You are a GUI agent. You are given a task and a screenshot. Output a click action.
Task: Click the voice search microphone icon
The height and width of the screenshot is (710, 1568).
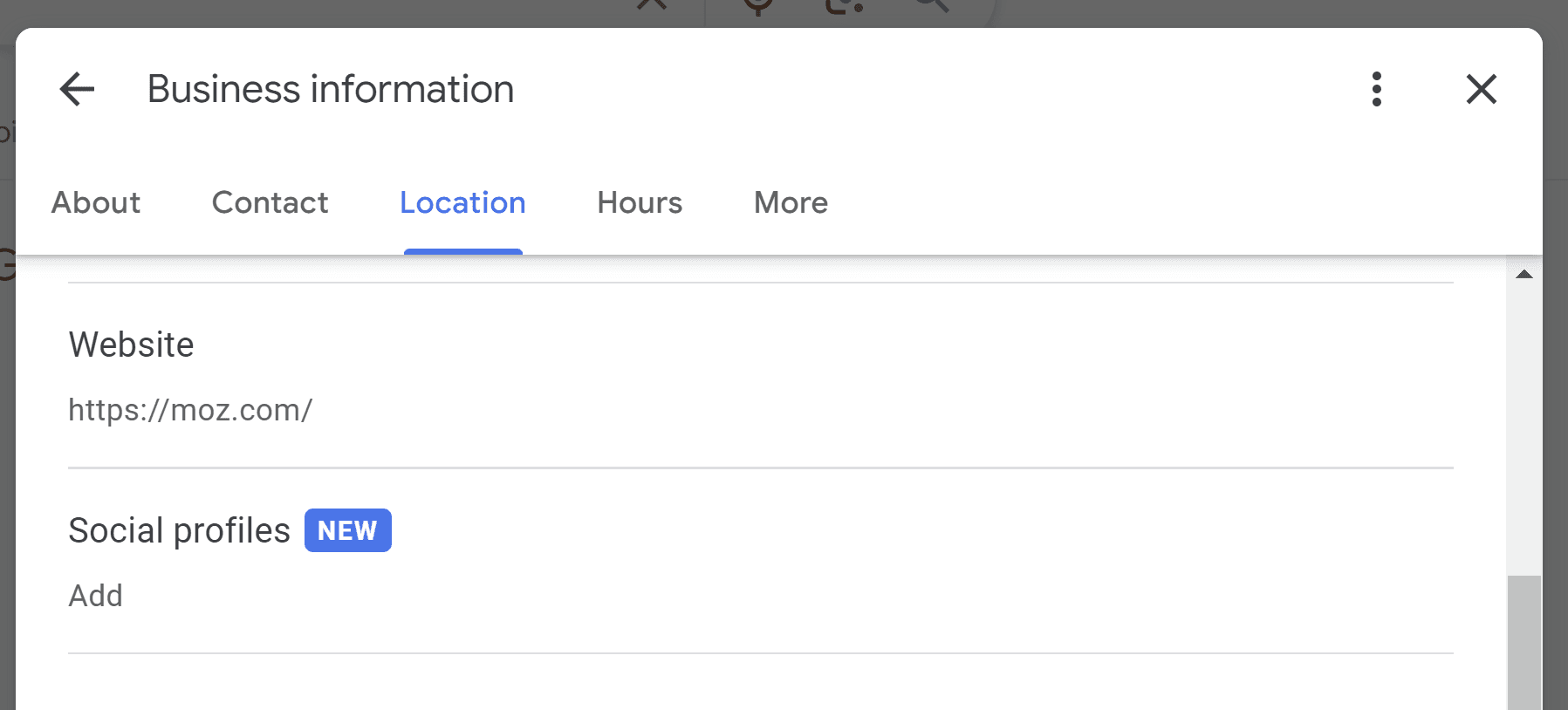pyautogui.click(x=758, y=5)
